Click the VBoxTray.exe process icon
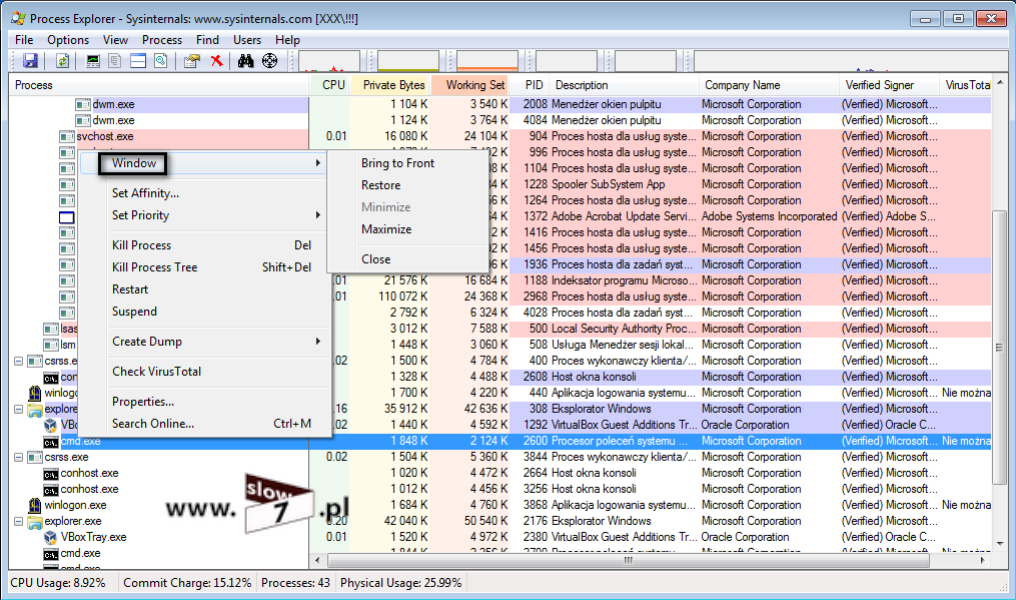The height and width of the screenshot is (600, 1016). [x=51, y=537]
